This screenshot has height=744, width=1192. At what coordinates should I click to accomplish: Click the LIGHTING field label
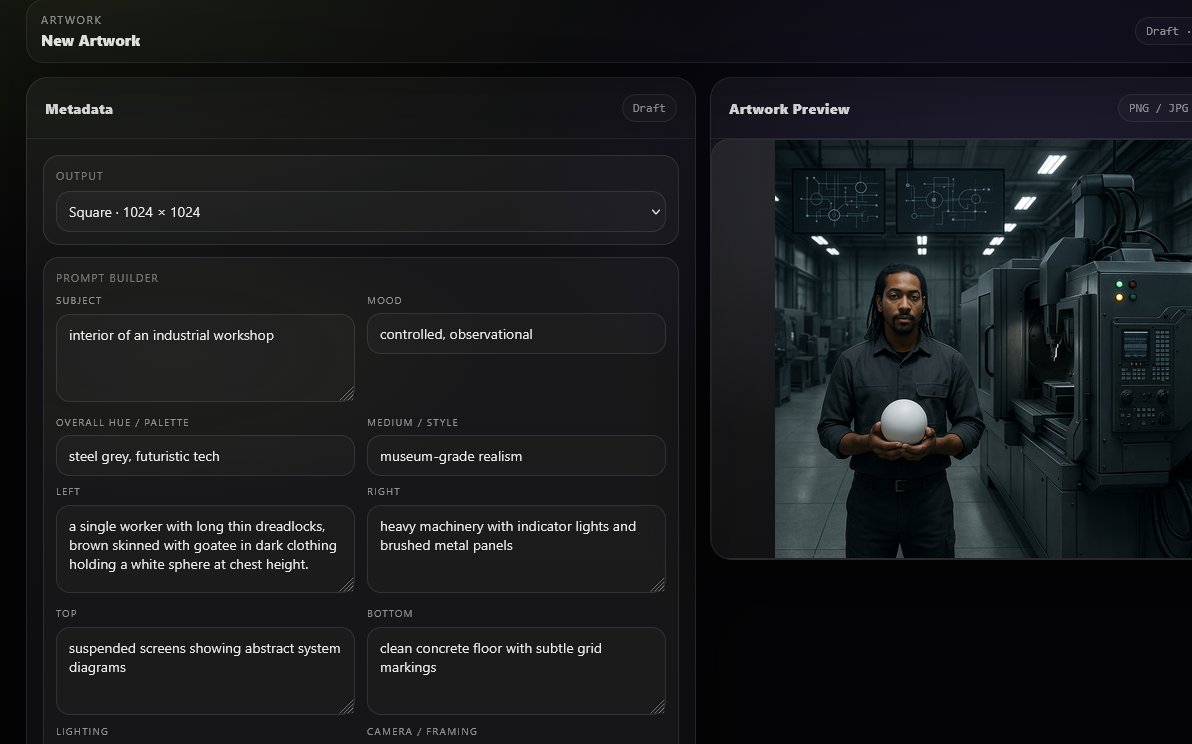82,731
